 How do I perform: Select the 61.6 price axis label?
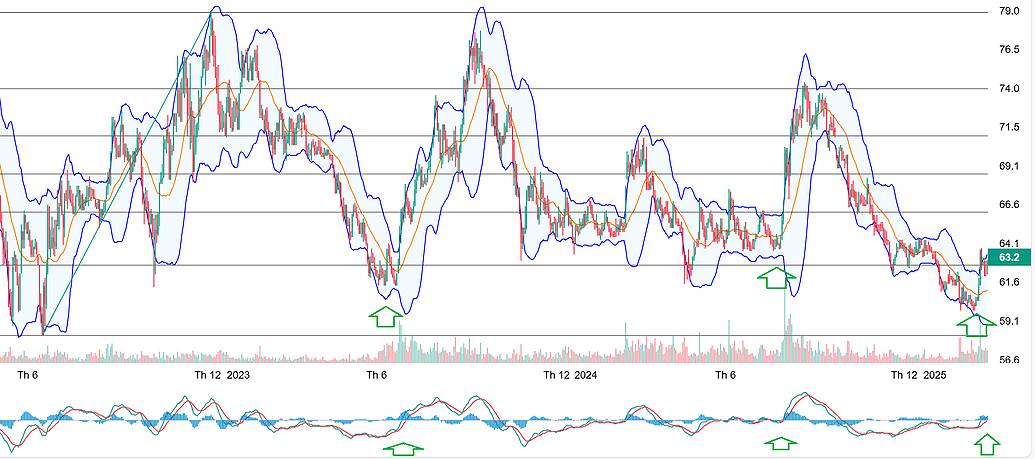pyautogui.click(x=1009, y=282)
